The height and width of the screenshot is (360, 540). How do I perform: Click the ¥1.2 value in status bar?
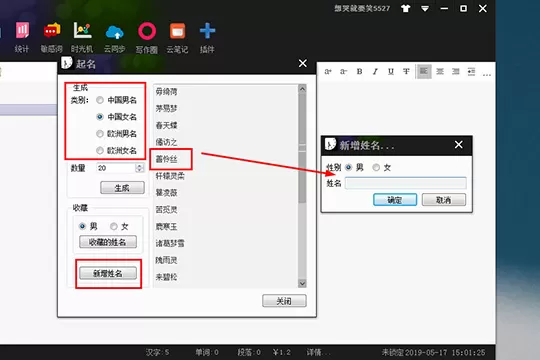click(281, 352)
